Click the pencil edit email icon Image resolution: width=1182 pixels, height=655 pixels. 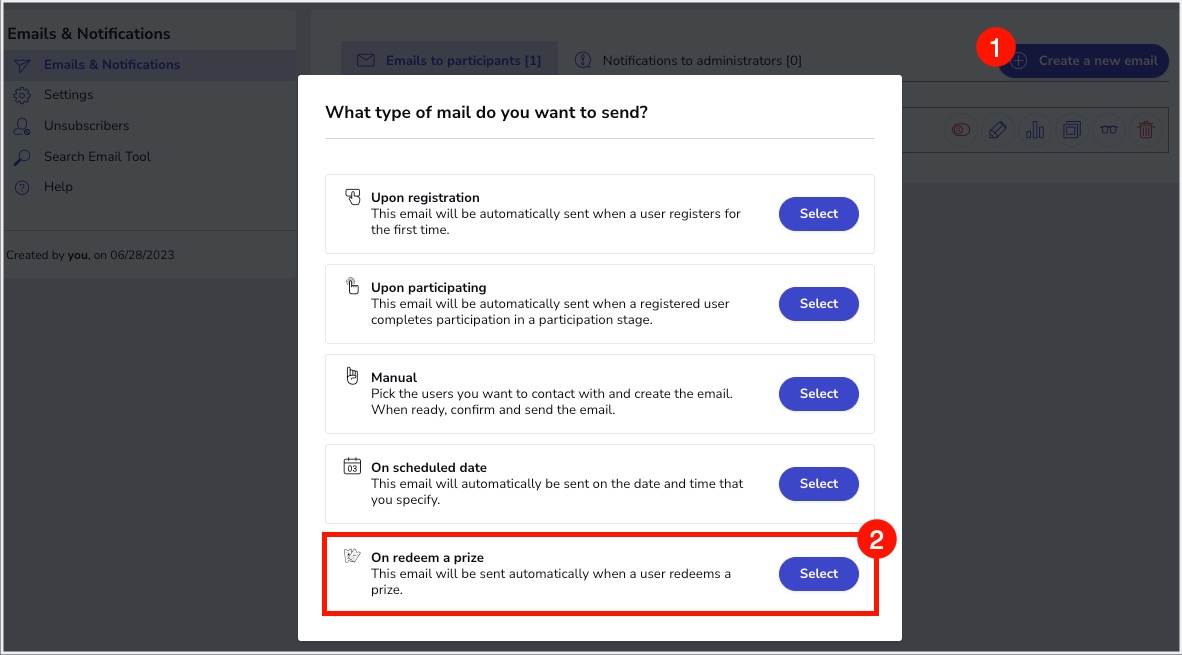tap(997, 130)
